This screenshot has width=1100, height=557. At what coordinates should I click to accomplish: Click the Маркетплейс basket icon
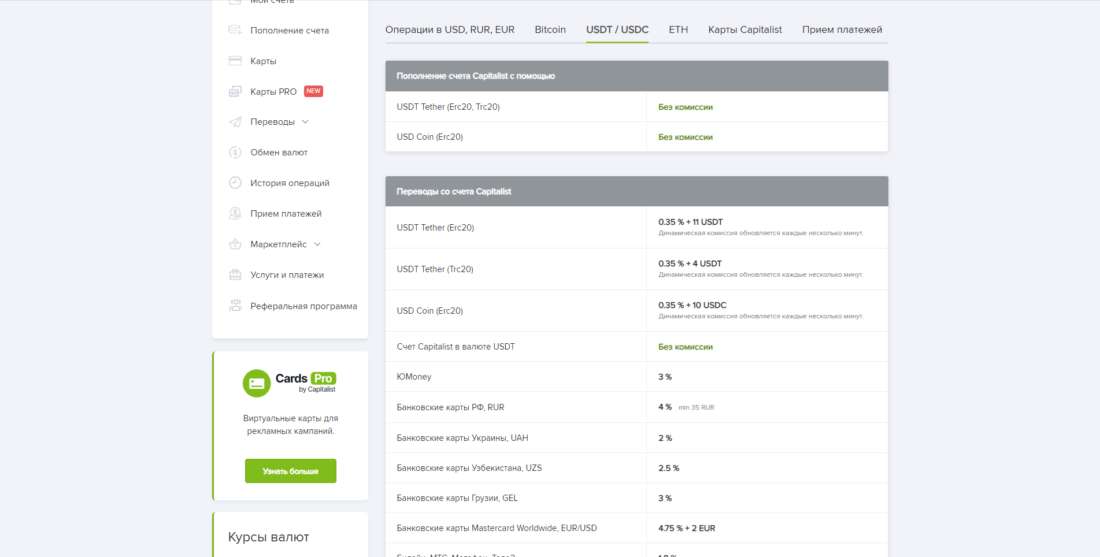235,244
